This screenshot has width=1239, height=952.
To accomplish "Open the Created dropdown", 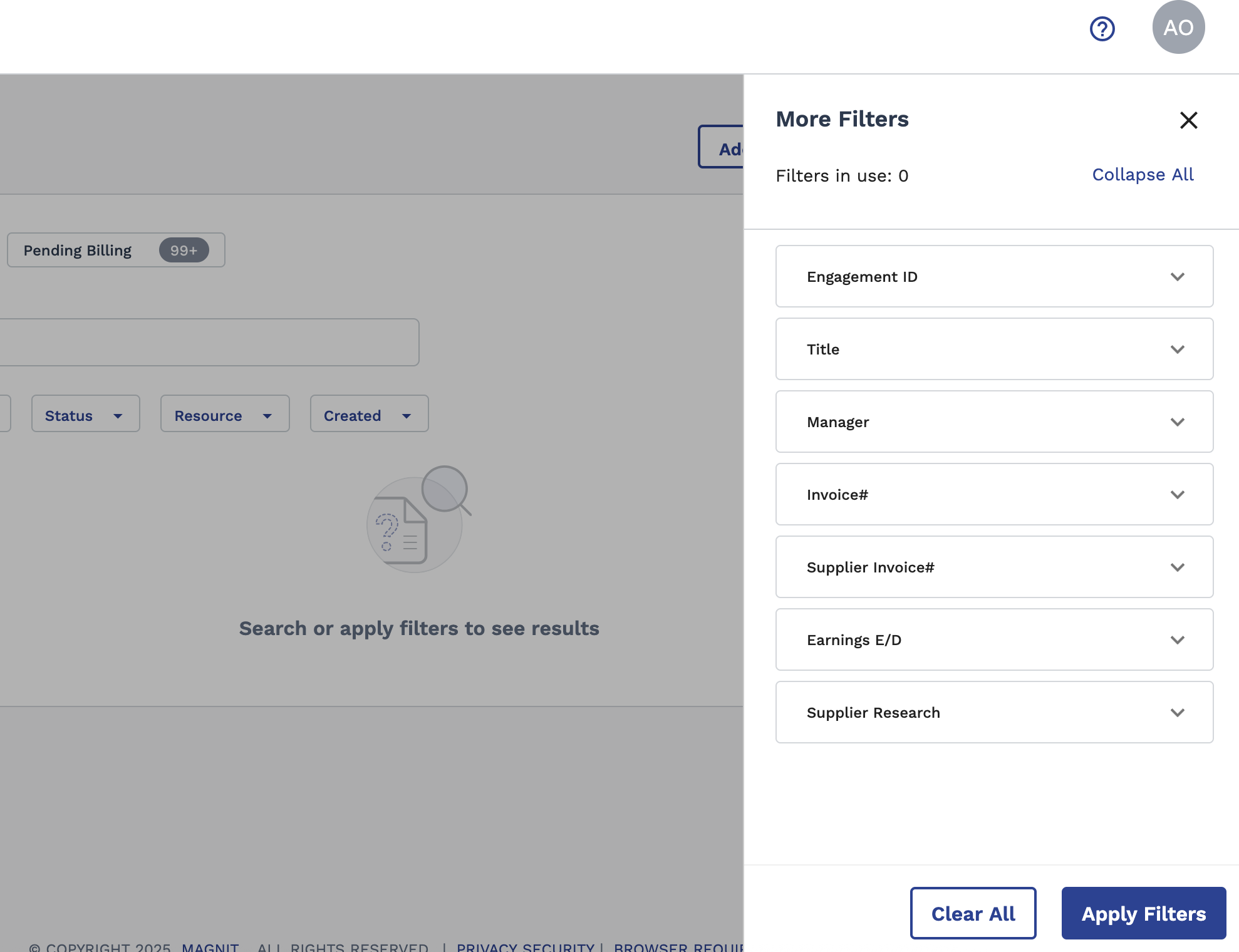I will click(x=368, y=414).
